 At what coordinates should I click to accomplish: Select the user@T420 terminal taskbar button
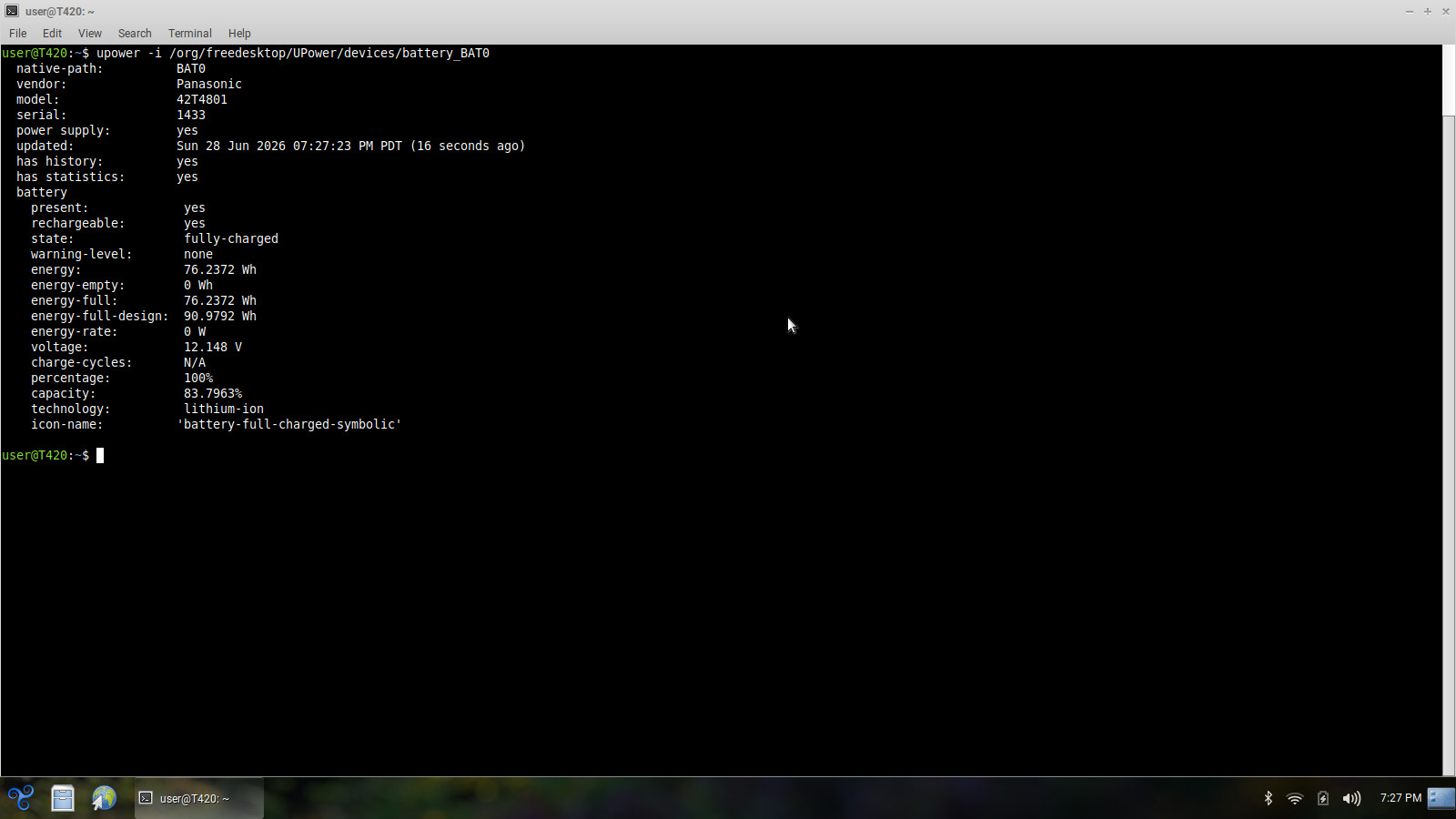click(199, 798)
